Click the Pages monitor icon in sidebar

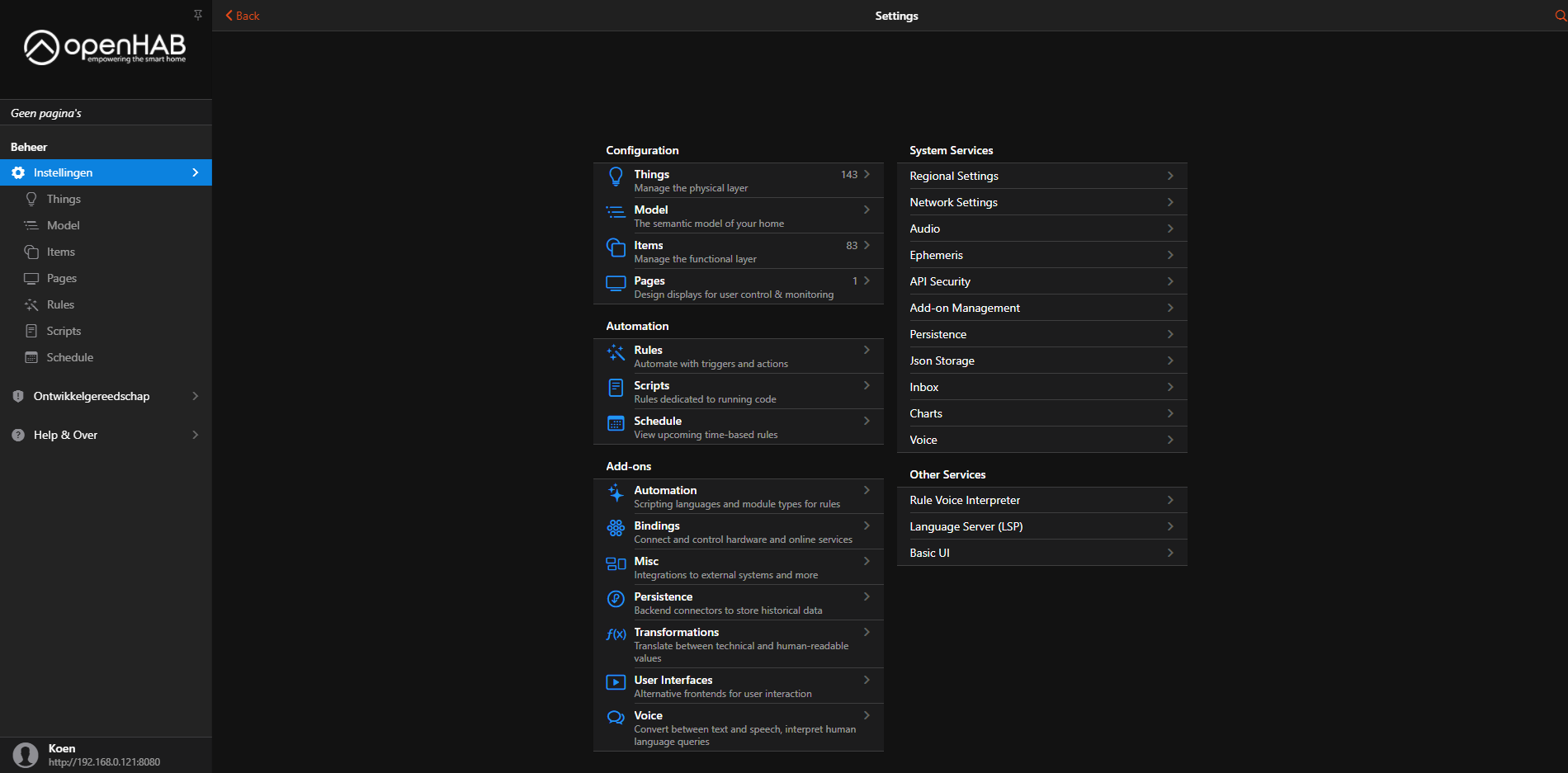[x=31, y=278]
